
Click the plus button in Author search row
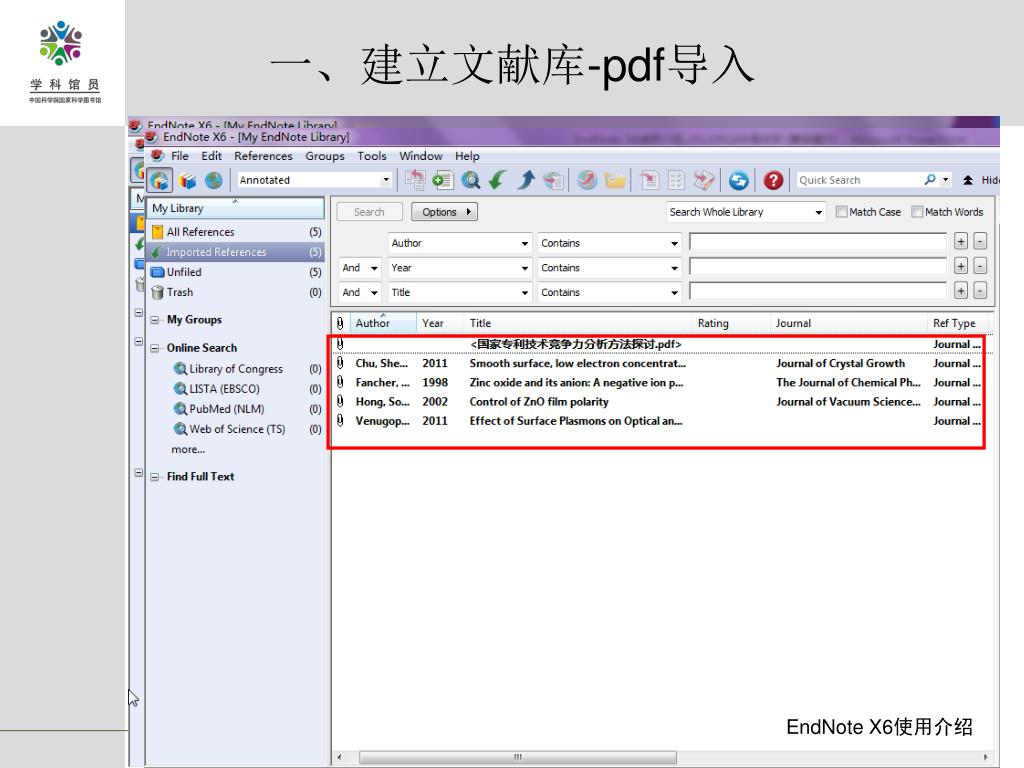click(x=961, y=242)
